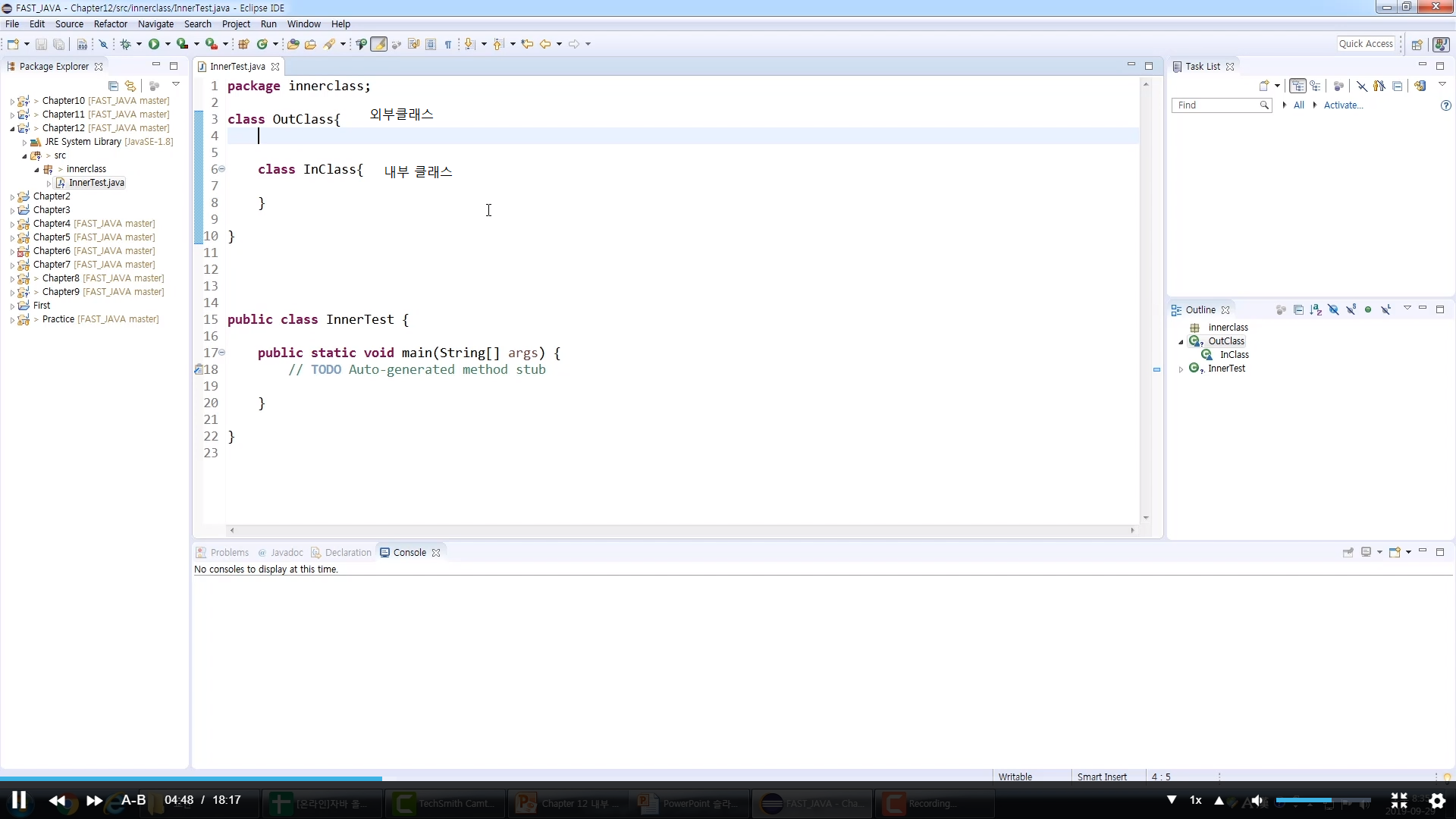Click the Open Type folder icon
The height and width of the screenshot is (819, 1456).
(x=293, y=44)
